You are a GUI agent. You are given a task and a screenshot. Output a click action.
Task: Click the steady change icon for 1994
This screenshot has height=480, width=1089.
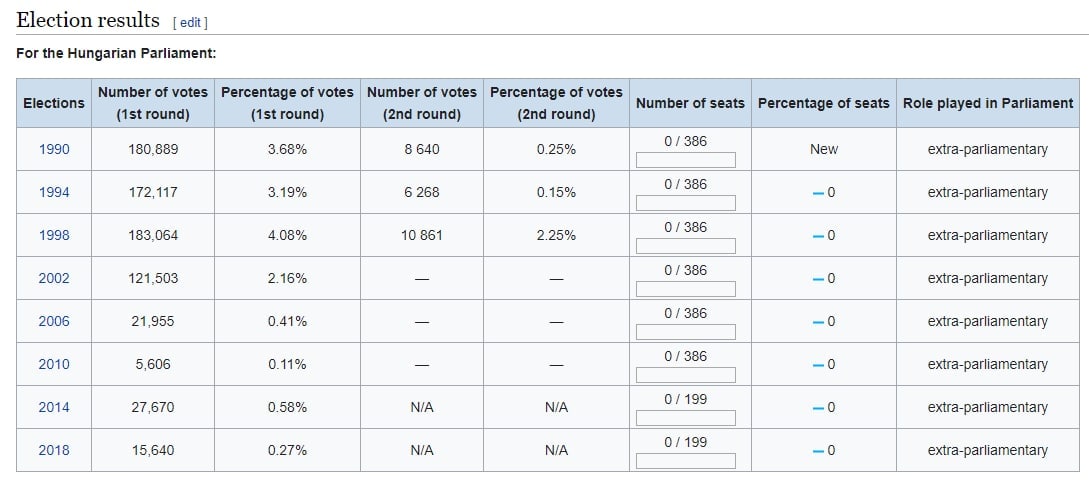pos(818,192)
